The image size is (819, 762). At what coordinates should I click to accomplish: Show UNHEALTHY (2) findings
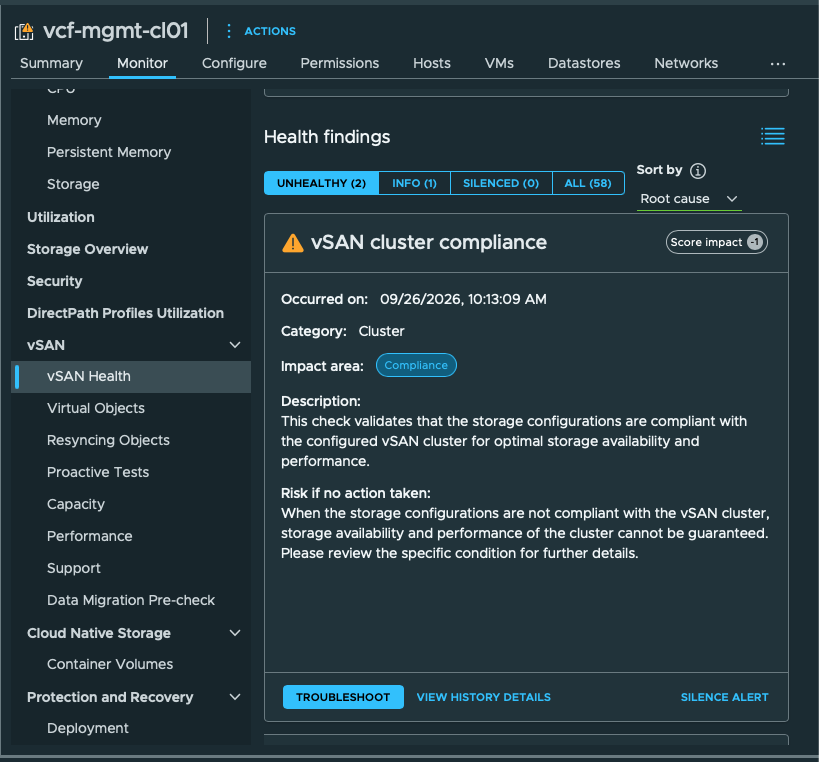tap(321, 183)
